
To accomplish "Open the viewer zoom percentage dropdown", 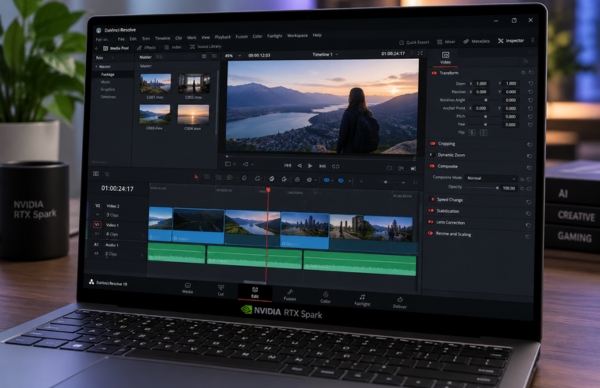I will pyautogui.click(x=233, y=56).
